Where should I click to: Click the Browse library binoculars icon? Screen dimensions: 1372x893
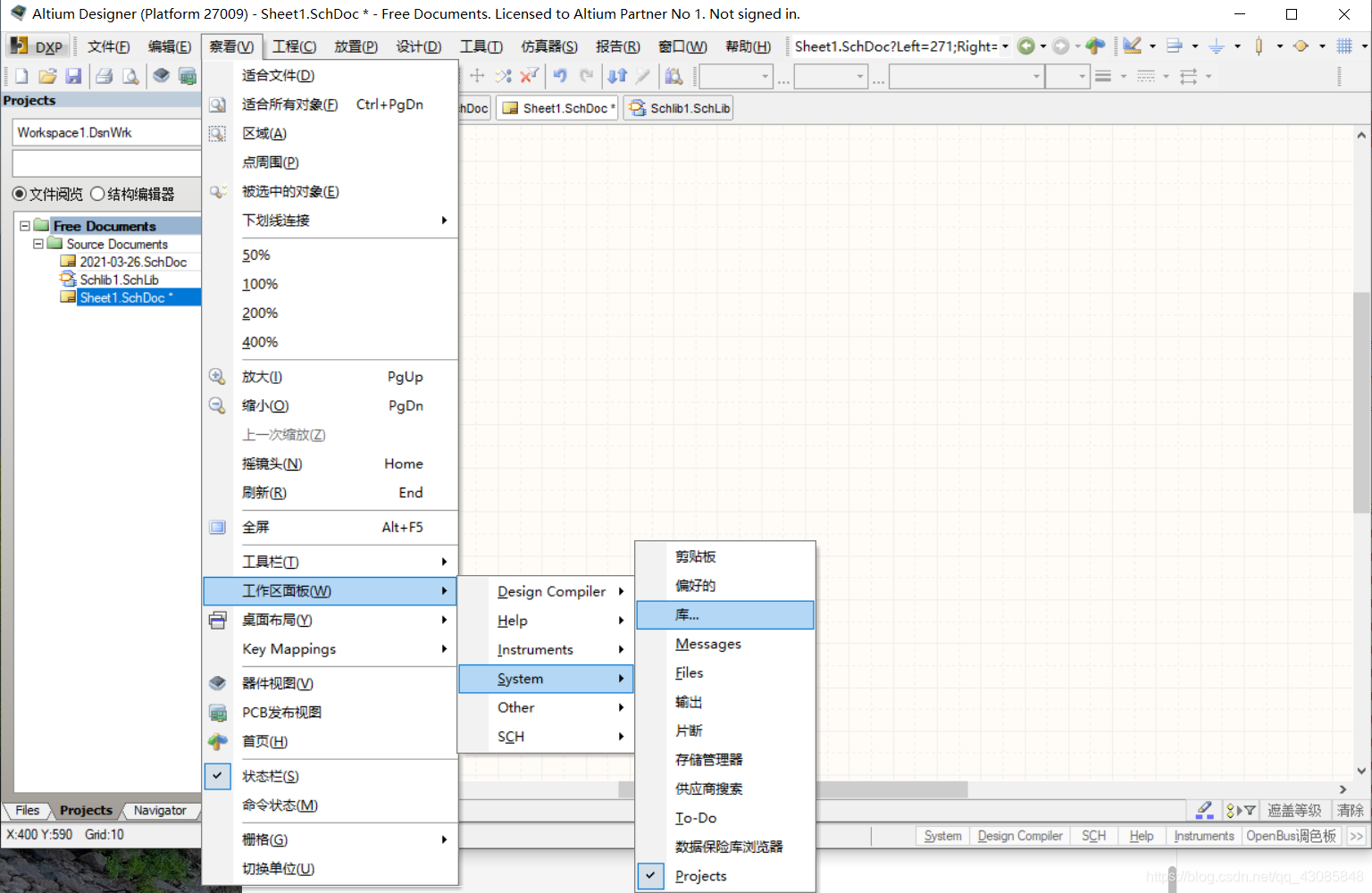pos(673,77)
